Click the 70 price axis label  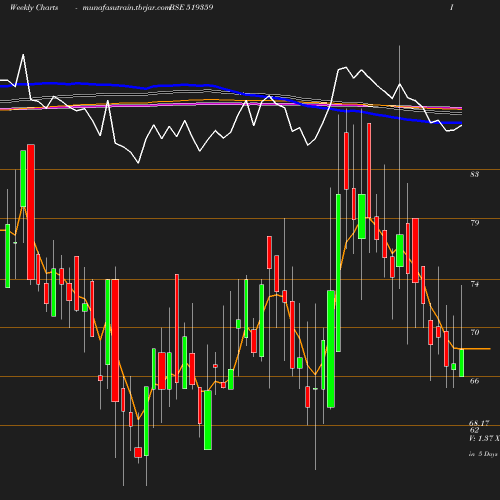point(475,332)
